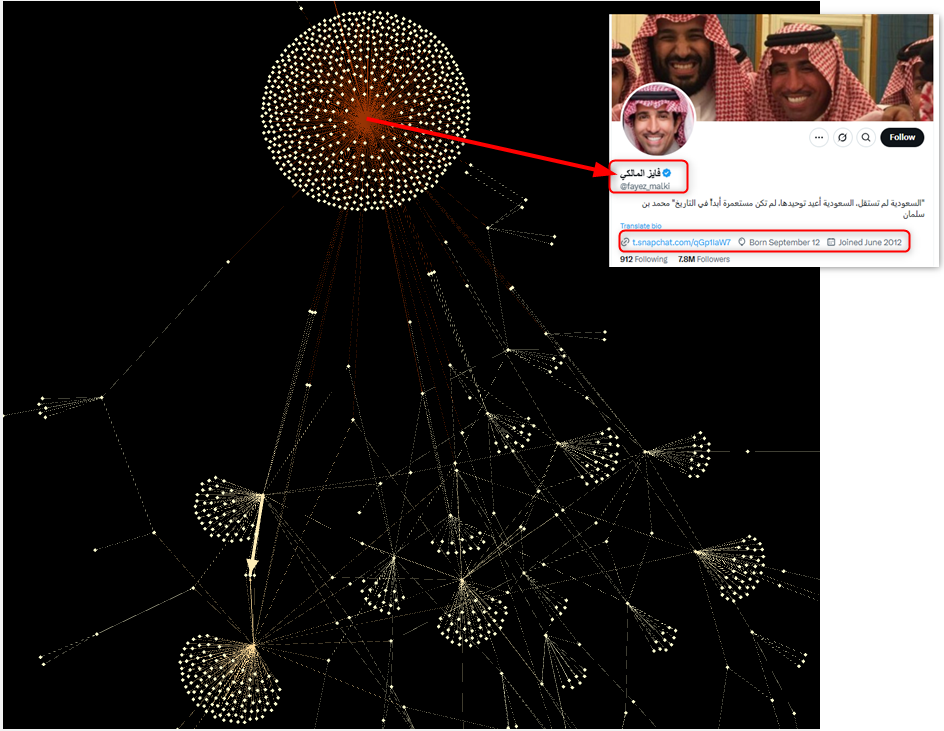This screenshot has width=944, height=731.
Task: Open the circular profile avatar photo
Action: pyautogui.click(x=657, y=120)
